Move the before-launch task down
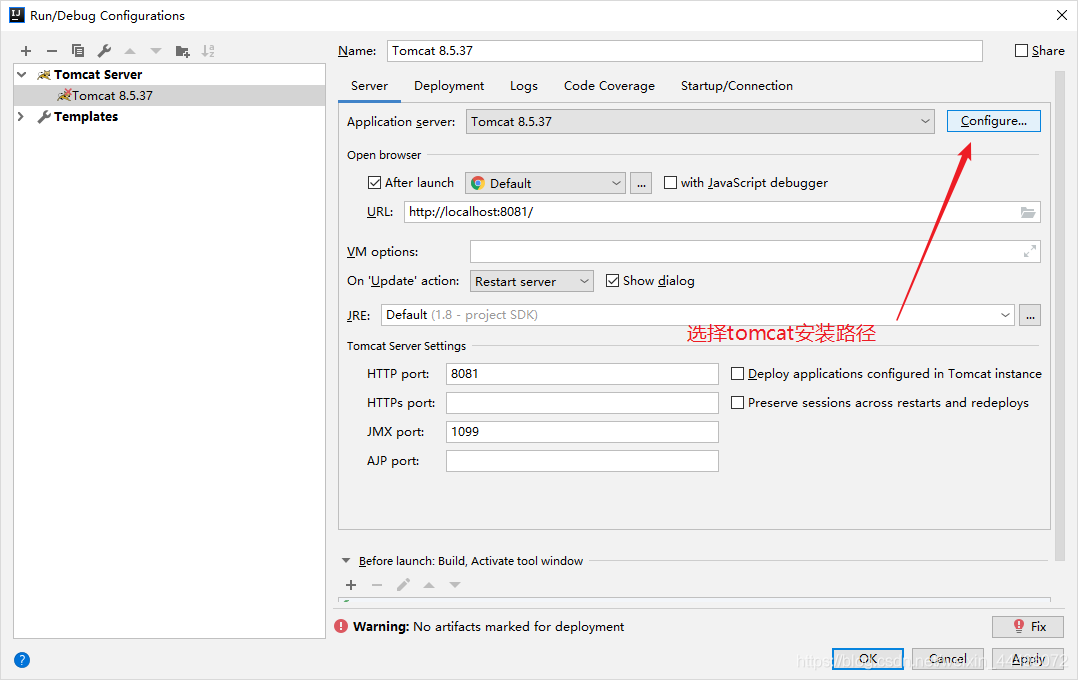 tap(455, 585)
